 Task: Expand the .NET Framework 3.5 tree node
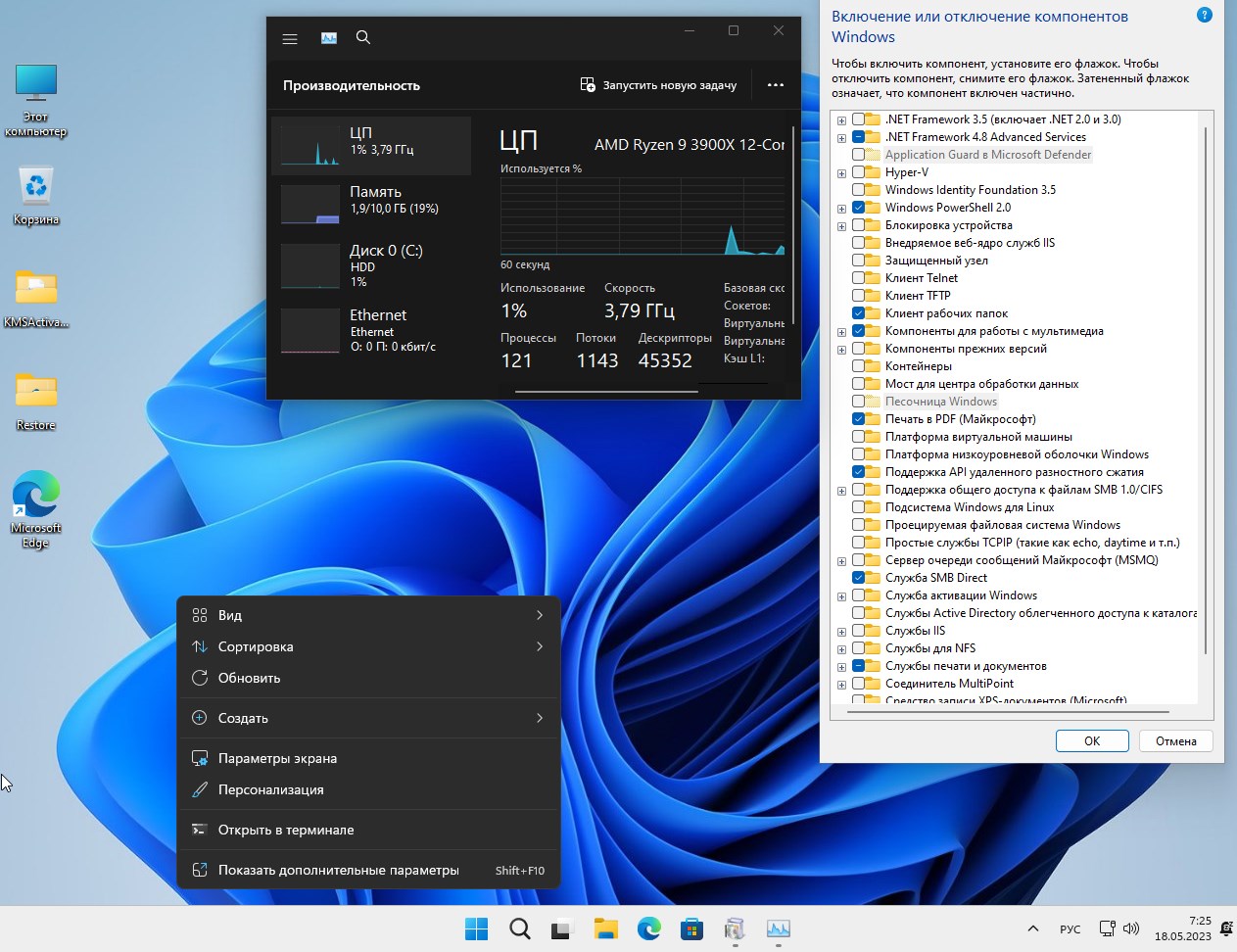pos(841,119)
